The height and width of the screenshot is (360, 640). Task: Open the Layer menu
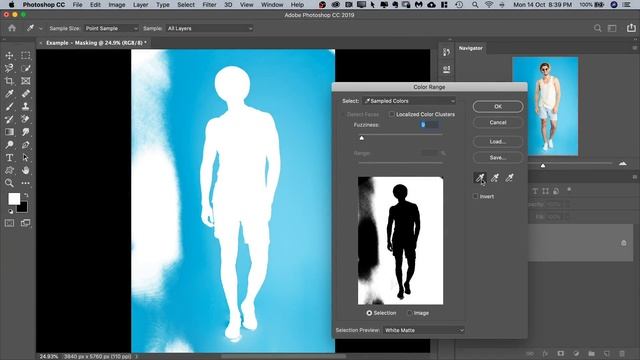[140, 5]
